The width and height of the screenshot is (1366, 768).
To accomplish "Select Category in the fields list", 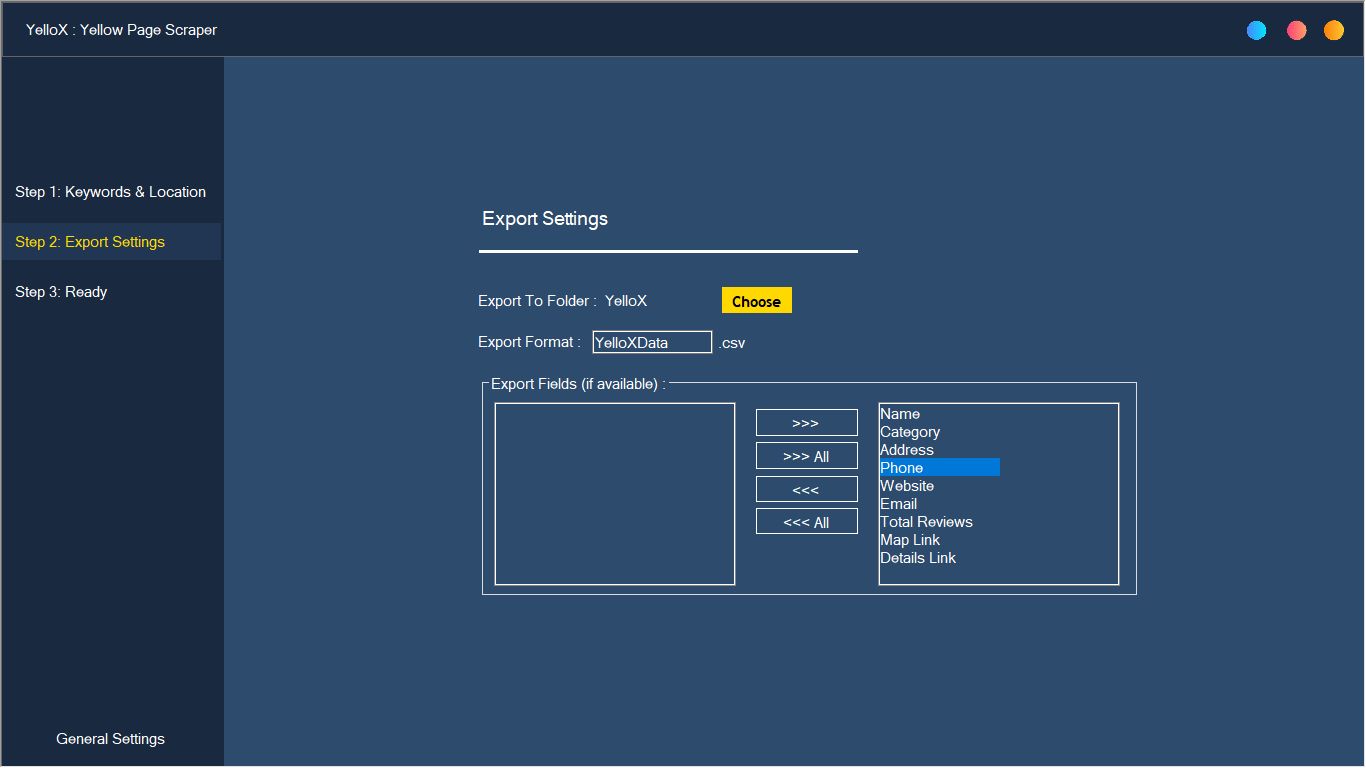I will point(940,432).
